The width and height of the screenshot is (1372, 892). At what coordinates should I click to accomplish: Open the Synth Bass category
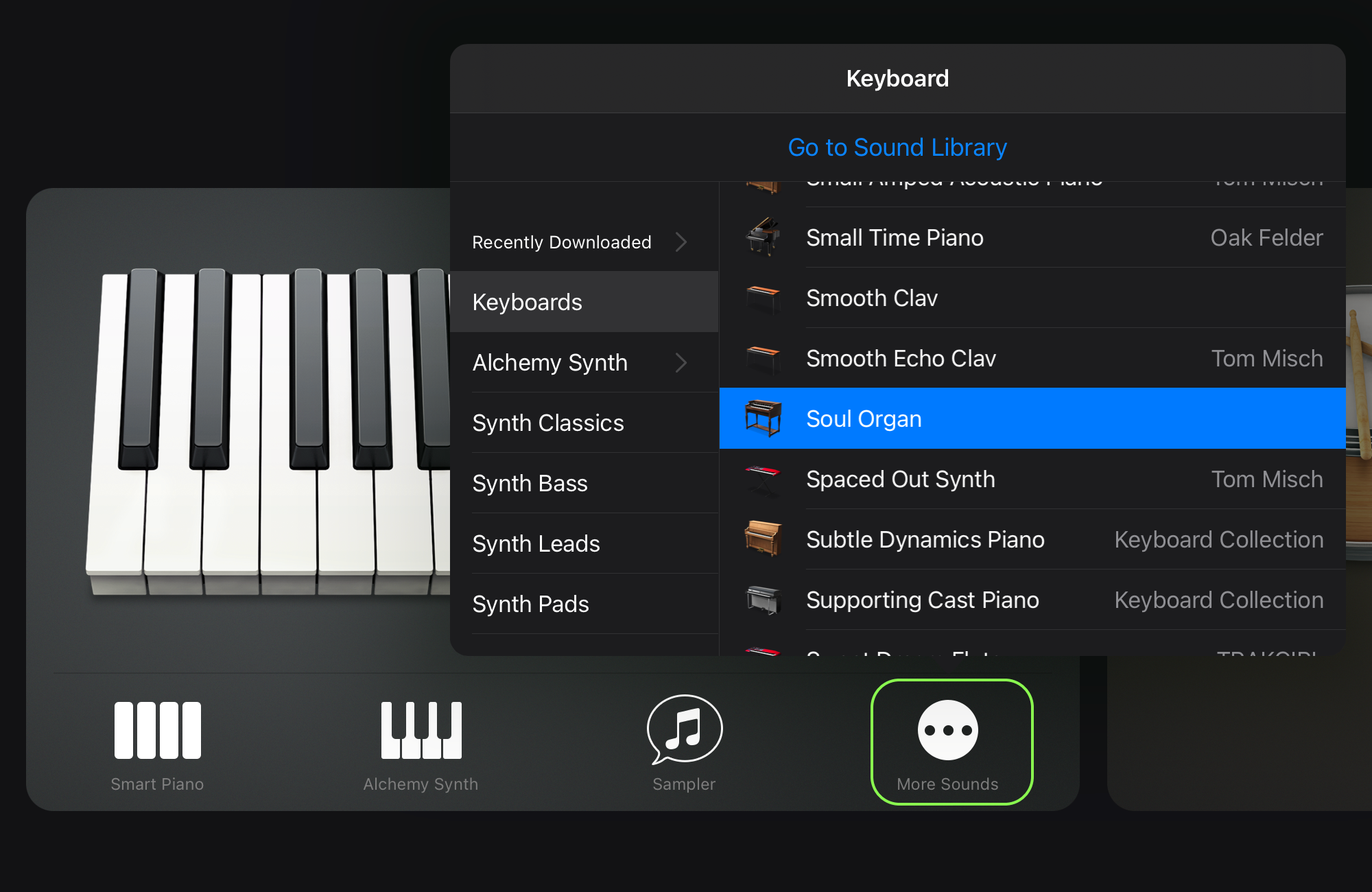[584, 483]
